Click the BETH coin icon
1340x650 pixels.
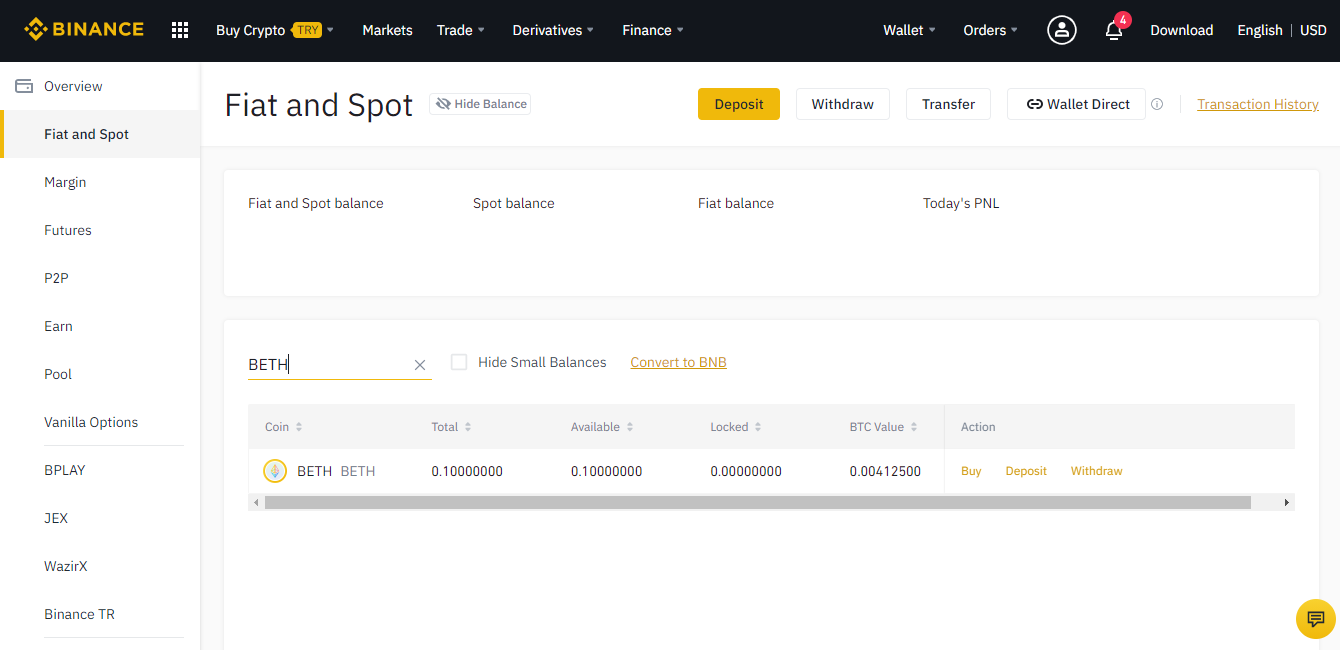tap(275, 471)
